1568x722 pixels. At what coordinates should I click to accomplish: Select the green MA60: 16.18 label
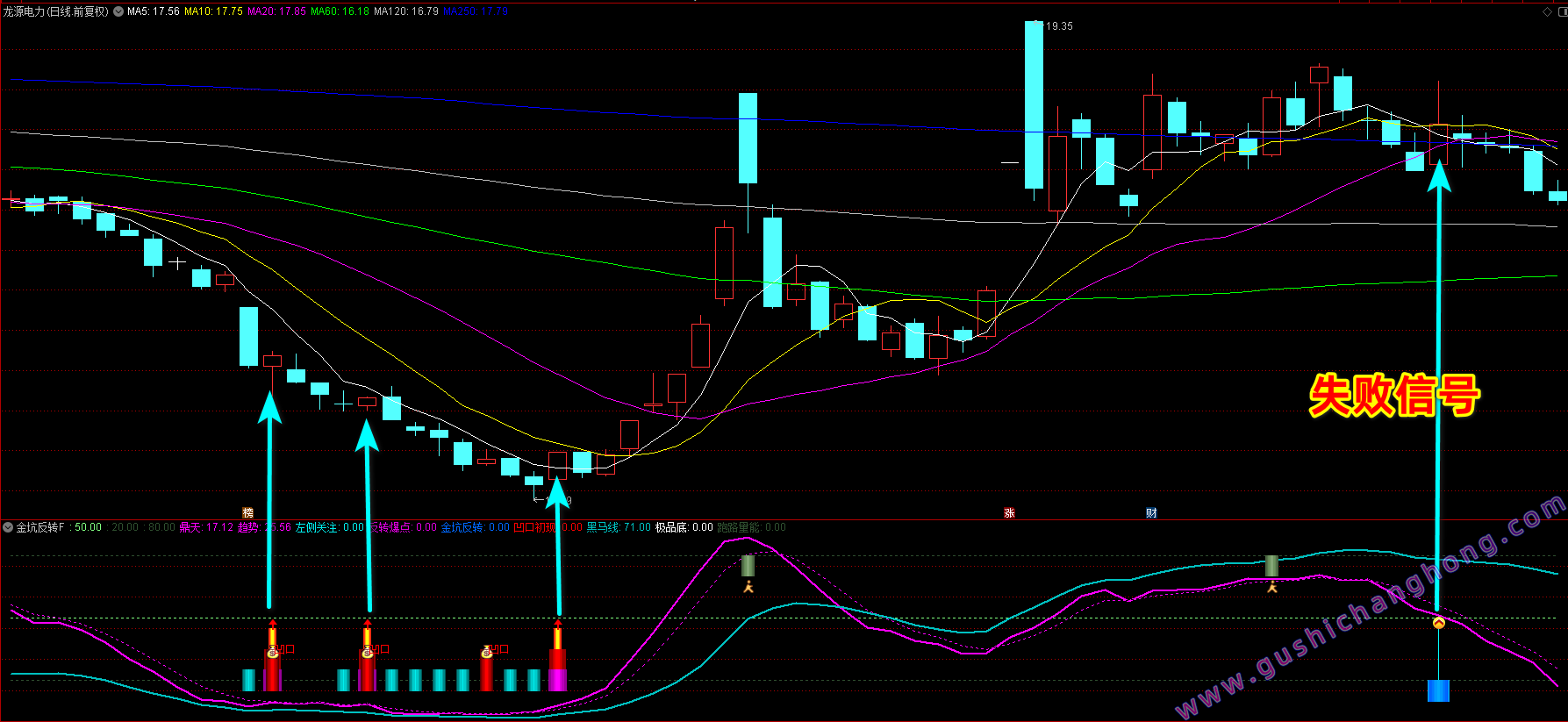click(x=340, y=11)
